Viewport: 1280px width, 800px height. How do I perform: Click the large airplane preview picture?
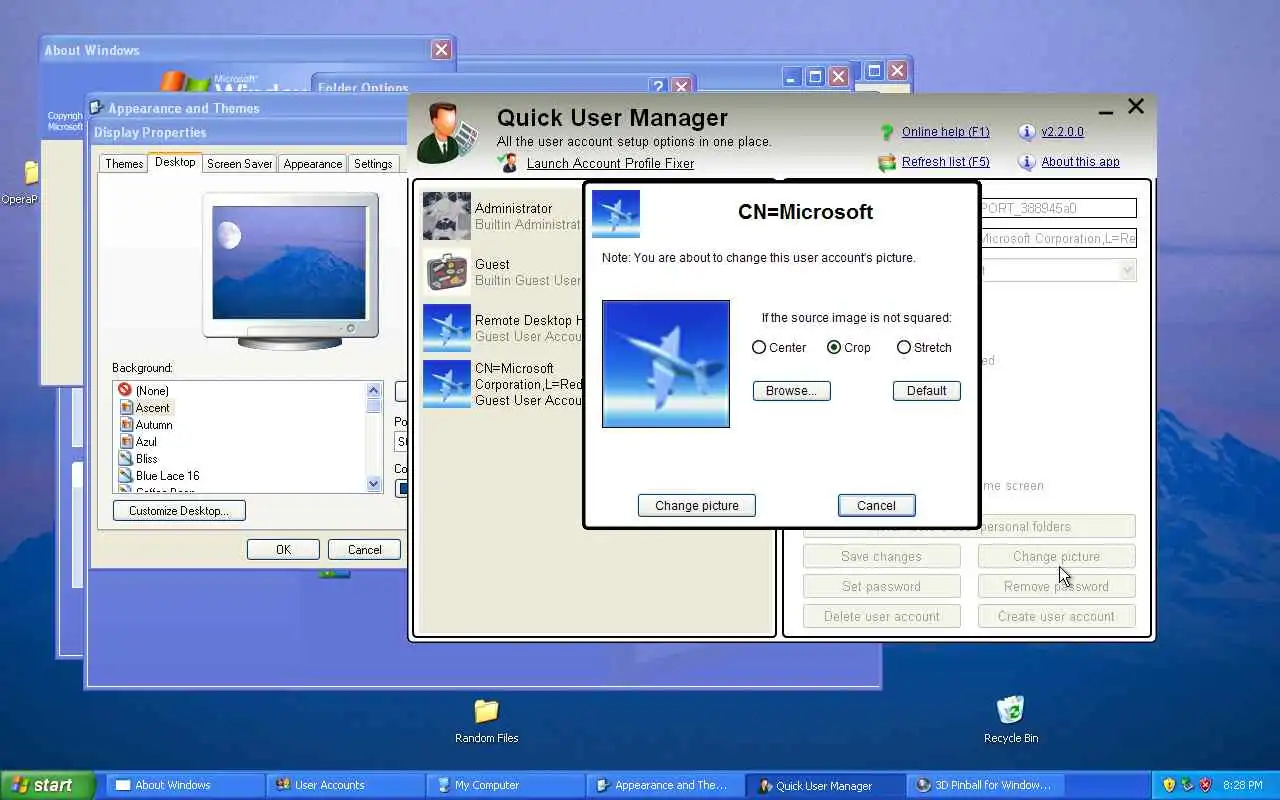pyautogui.click(x=666, y=364)
